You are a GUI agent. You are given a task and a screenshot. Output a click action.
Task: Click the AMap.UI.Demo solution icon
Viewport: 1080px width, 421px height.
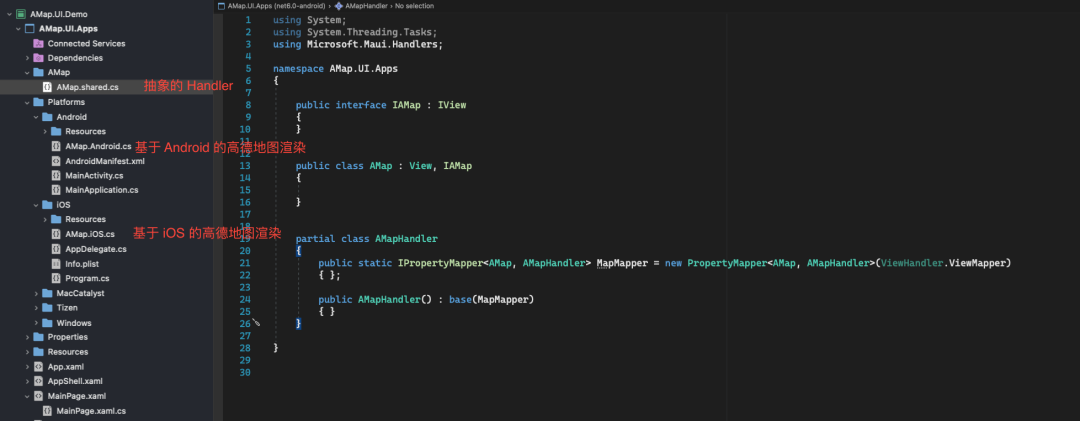click(x=21, y=14)
